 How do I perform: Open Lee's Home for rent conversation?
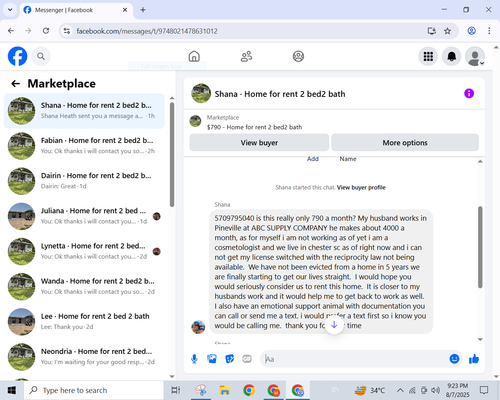pyautogui.click(x=84, y=322)
